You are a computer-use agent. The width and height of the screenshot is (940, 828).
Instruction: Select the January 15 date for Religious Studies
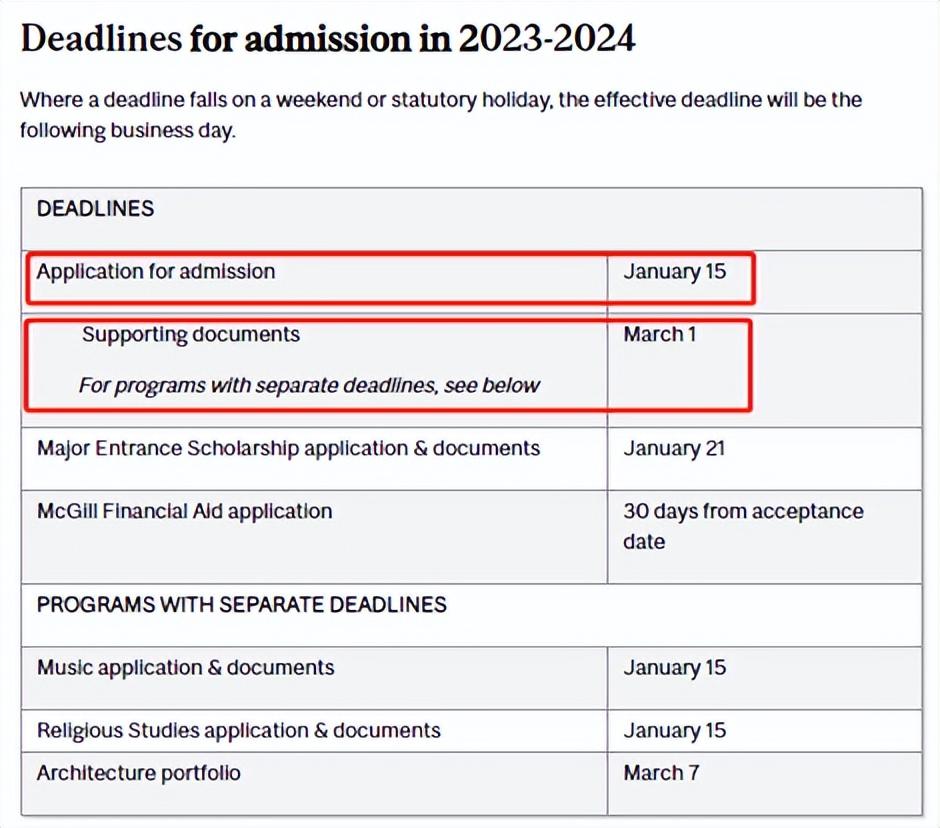point(675,730)
